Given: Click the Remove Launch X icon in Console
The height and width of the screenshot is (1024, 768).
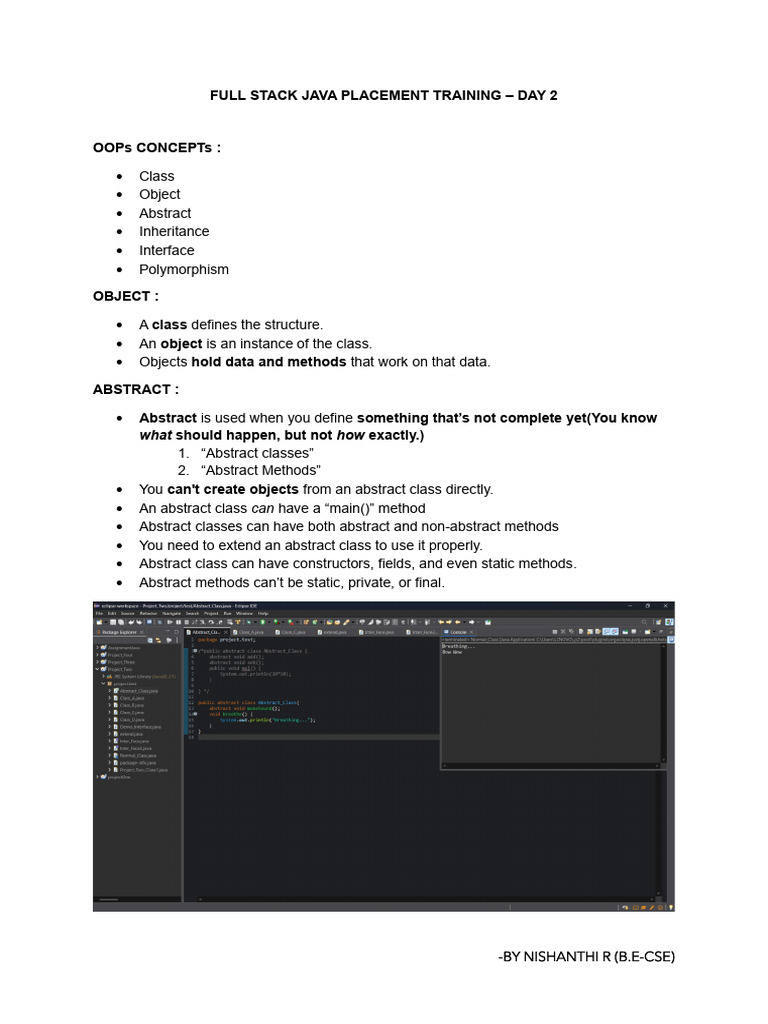Looking at the screenshot, I should tap(563, 632).
